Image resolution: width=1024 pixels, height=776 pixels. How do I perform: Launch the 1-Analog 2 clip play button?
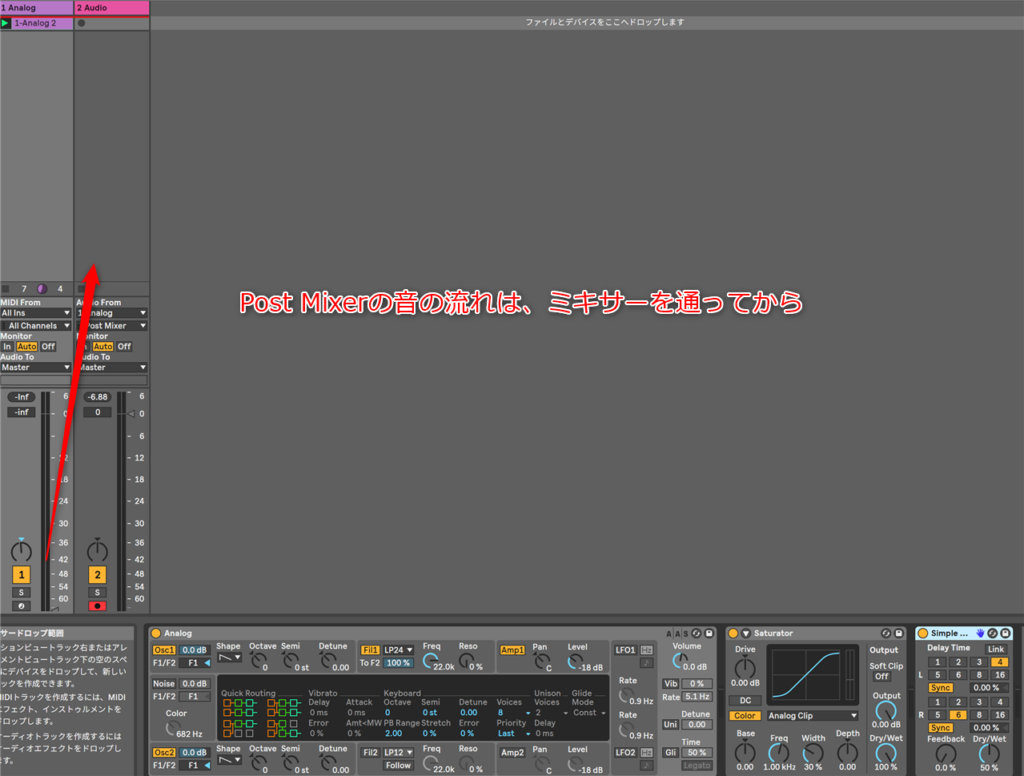pyautogui.click(x=6, y=23)
